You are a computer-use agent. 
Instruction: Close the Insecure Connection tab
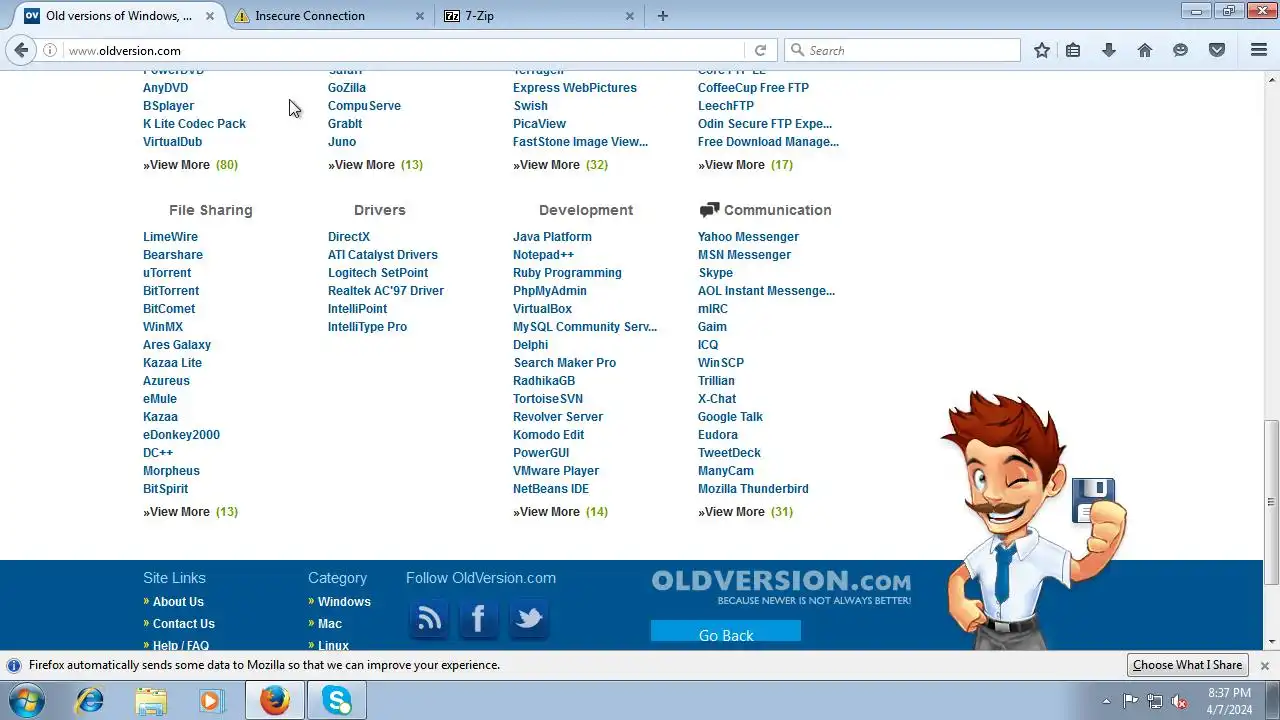coord(420,16)
